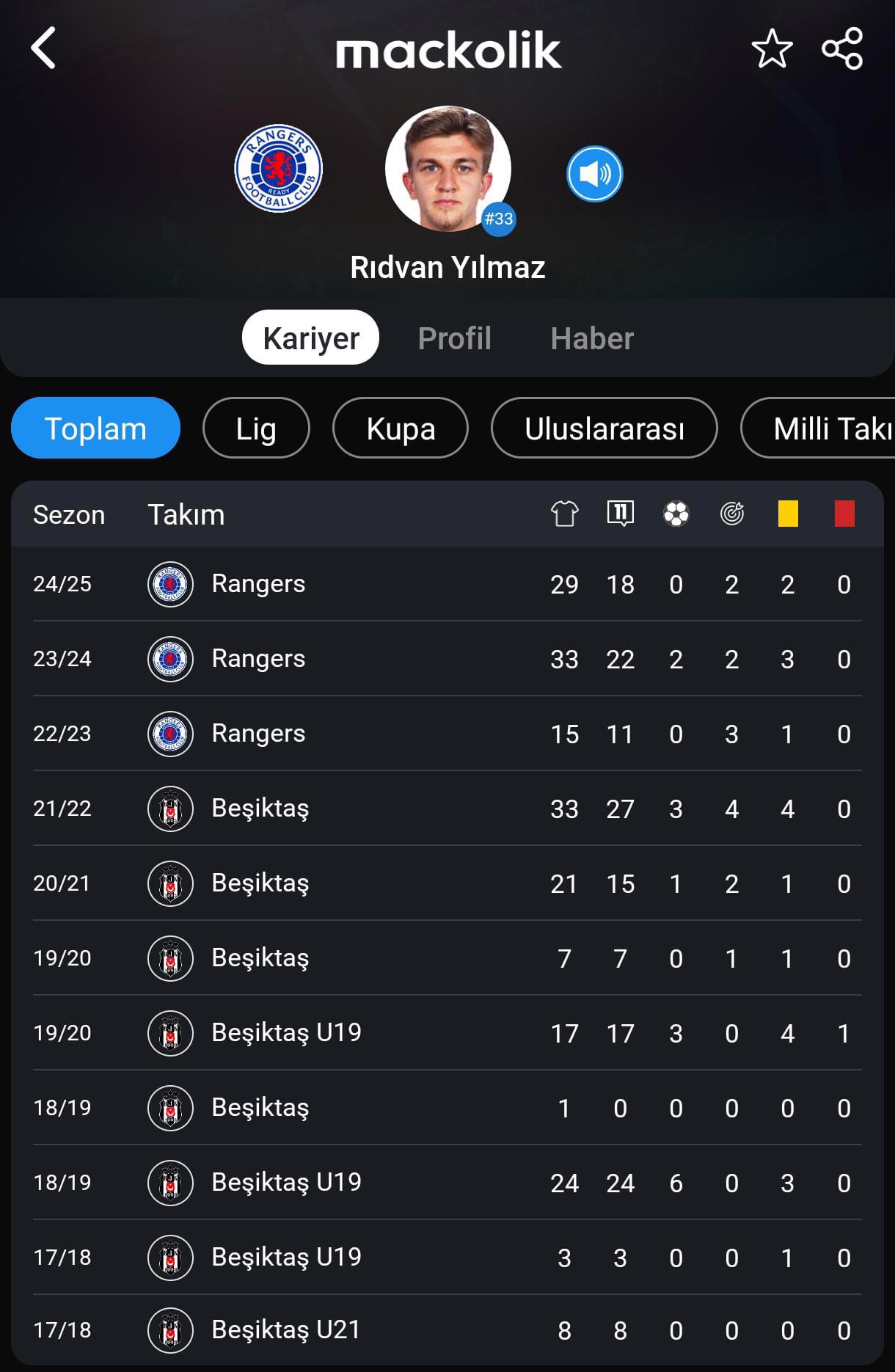Select the yellow card column header

[788, 514]
